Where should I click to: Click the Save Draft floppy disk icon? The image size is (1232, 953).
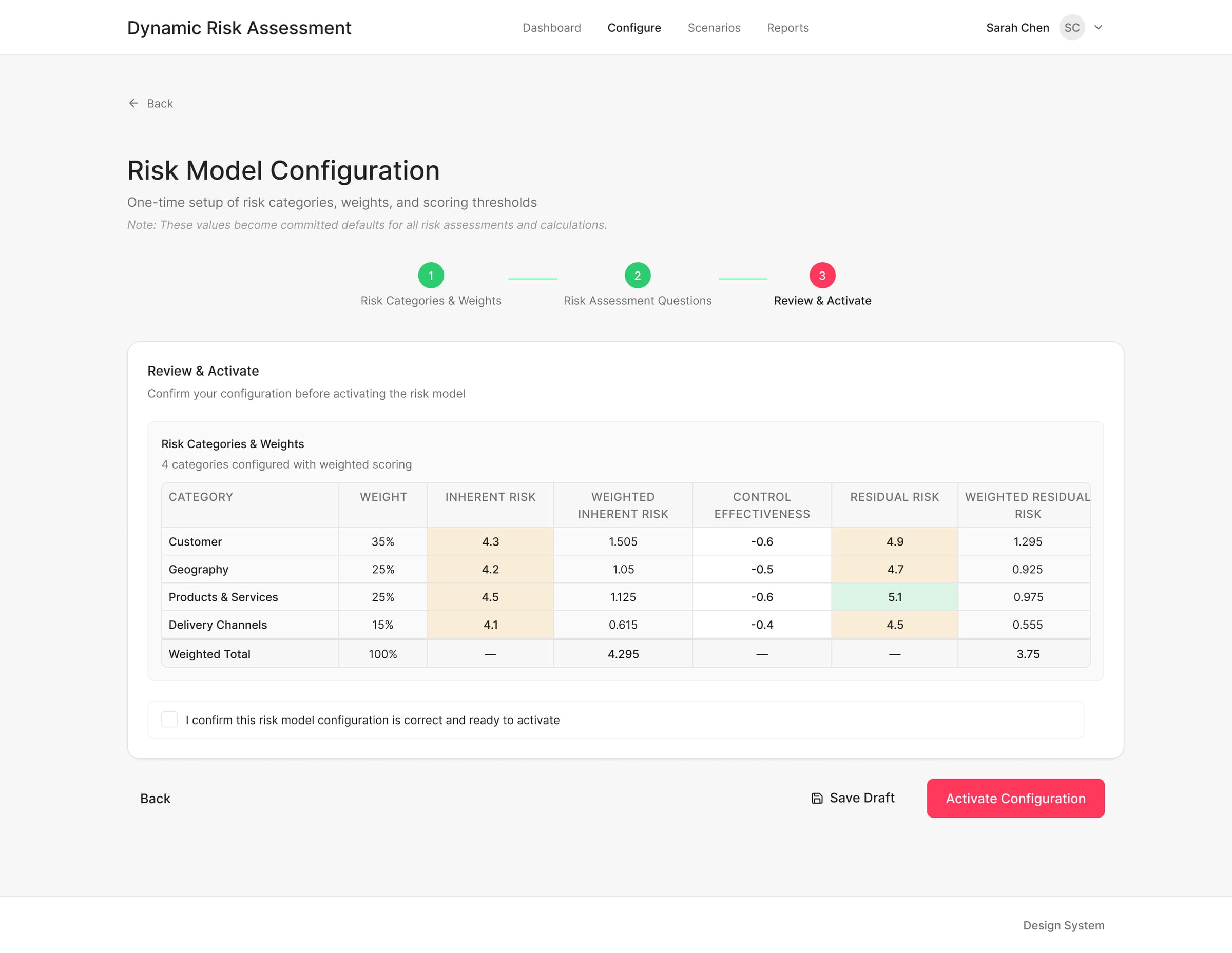816,798
